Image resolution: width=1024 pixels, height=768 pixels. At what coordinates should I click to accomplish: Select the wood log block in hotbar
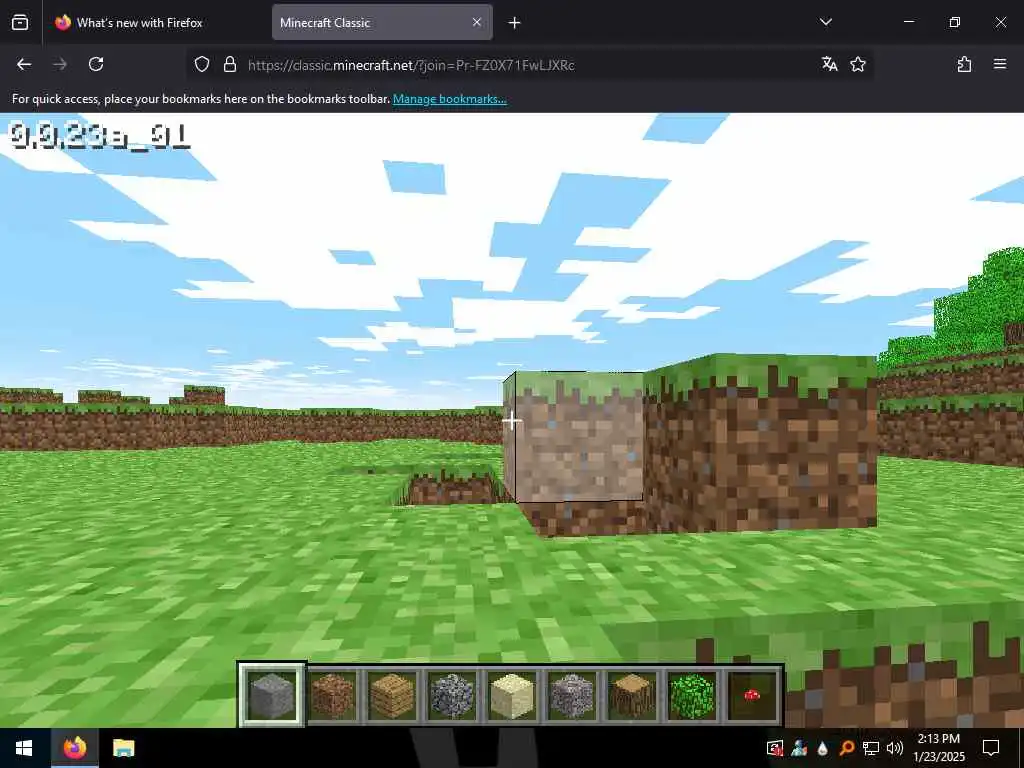(x=632, y=696)
